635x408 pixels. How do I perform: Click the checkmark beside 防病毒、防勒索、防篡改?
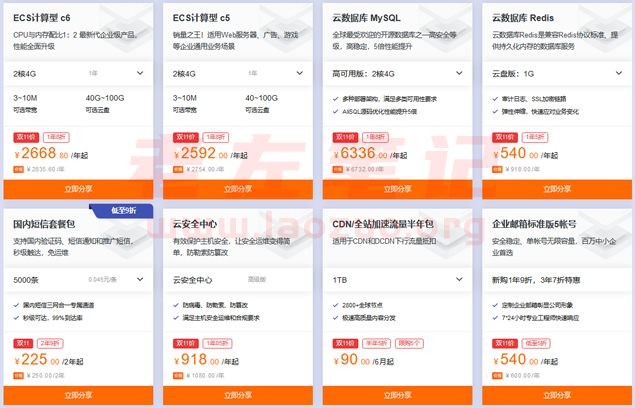pos(176,305)
